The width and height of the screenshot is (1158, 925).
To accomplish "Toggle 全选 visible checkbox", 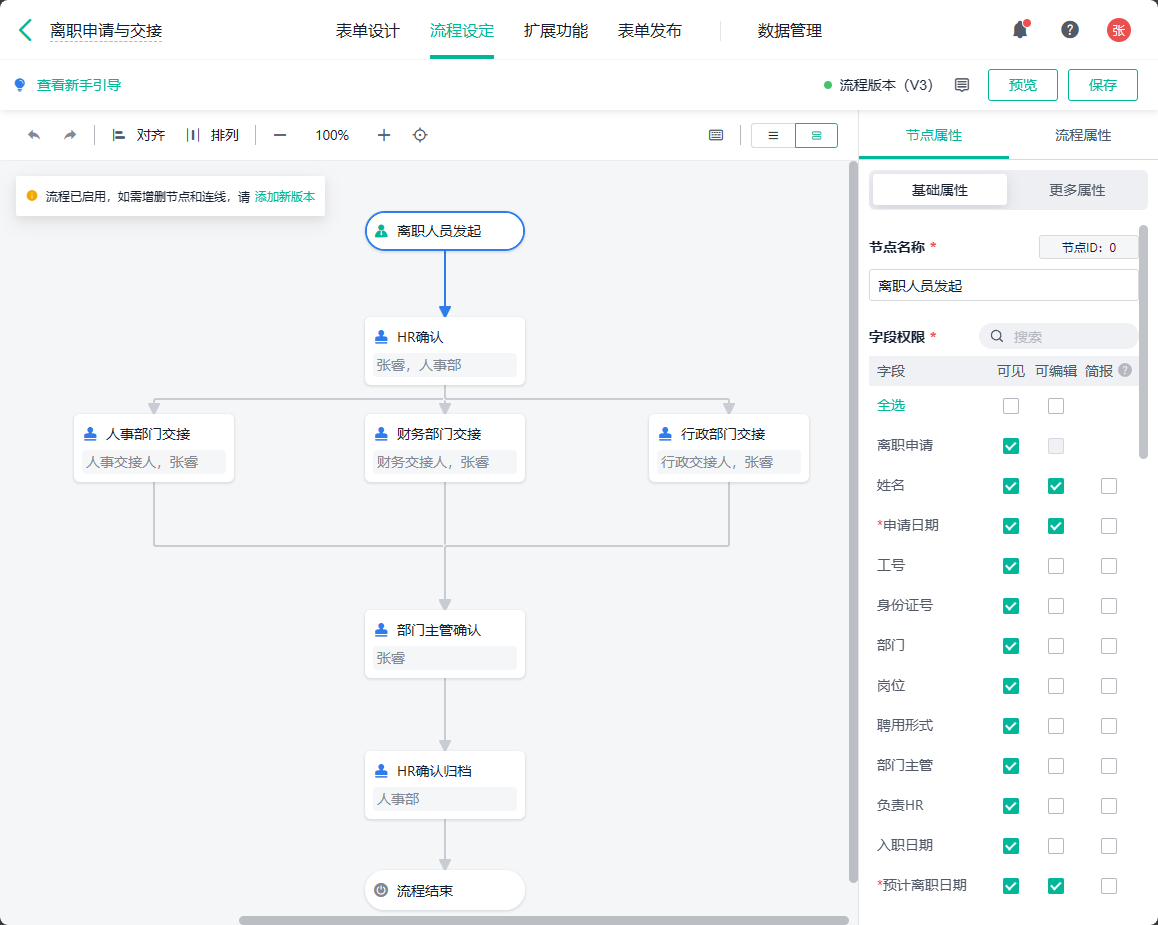I will point(1011,406).
